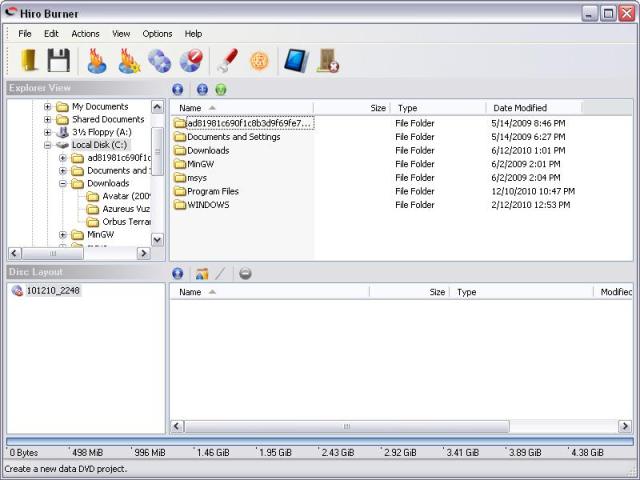
Task: Collapse Local Disk (C:) tree node
Action: (47, 145)
